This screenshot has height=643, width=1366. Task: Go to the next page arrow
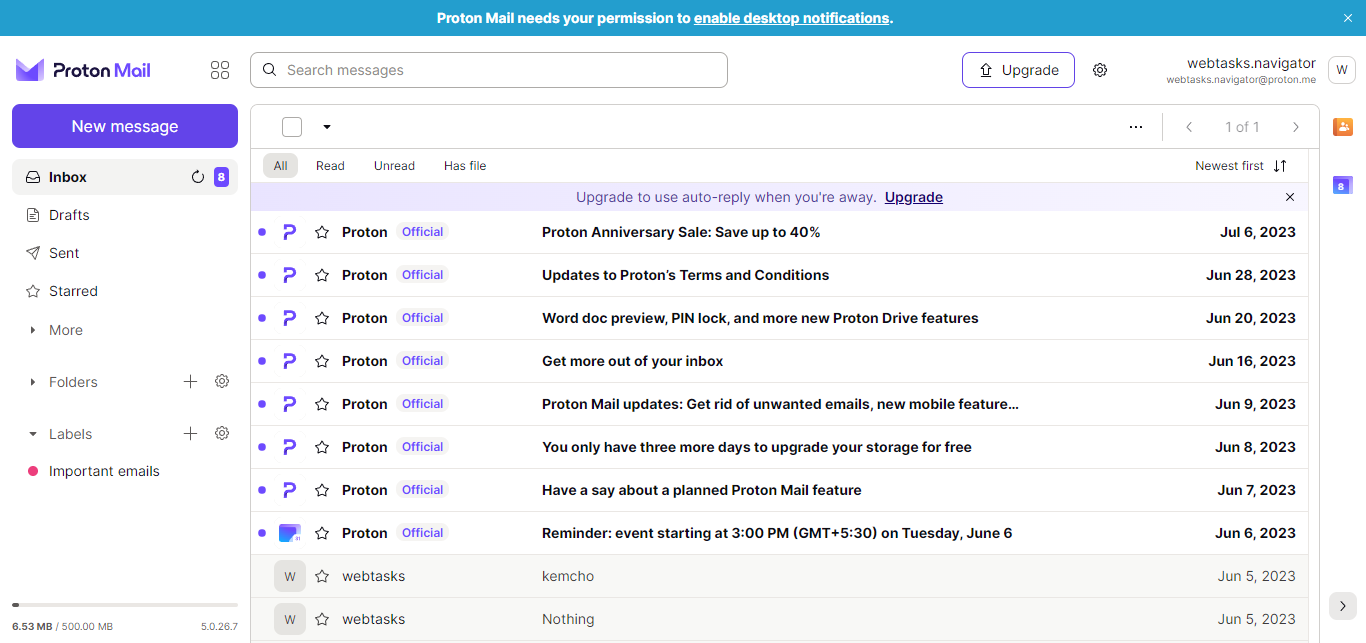click(1296, 127)
